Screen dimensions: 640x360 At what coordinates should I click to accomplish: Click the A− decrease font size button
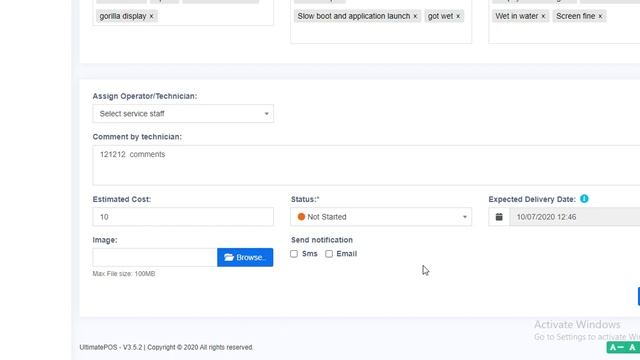coord(617,347)
